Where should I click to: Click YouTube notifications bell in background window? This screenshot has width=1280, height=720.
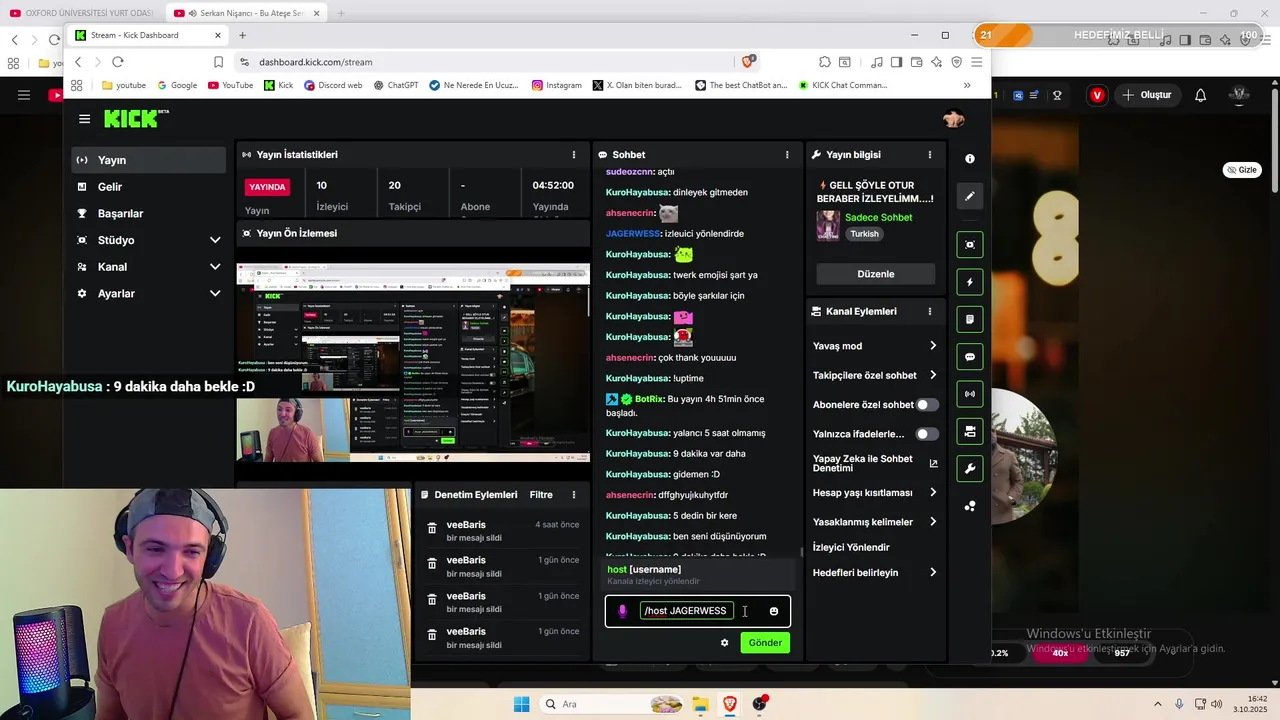[x=1201, y=95]
